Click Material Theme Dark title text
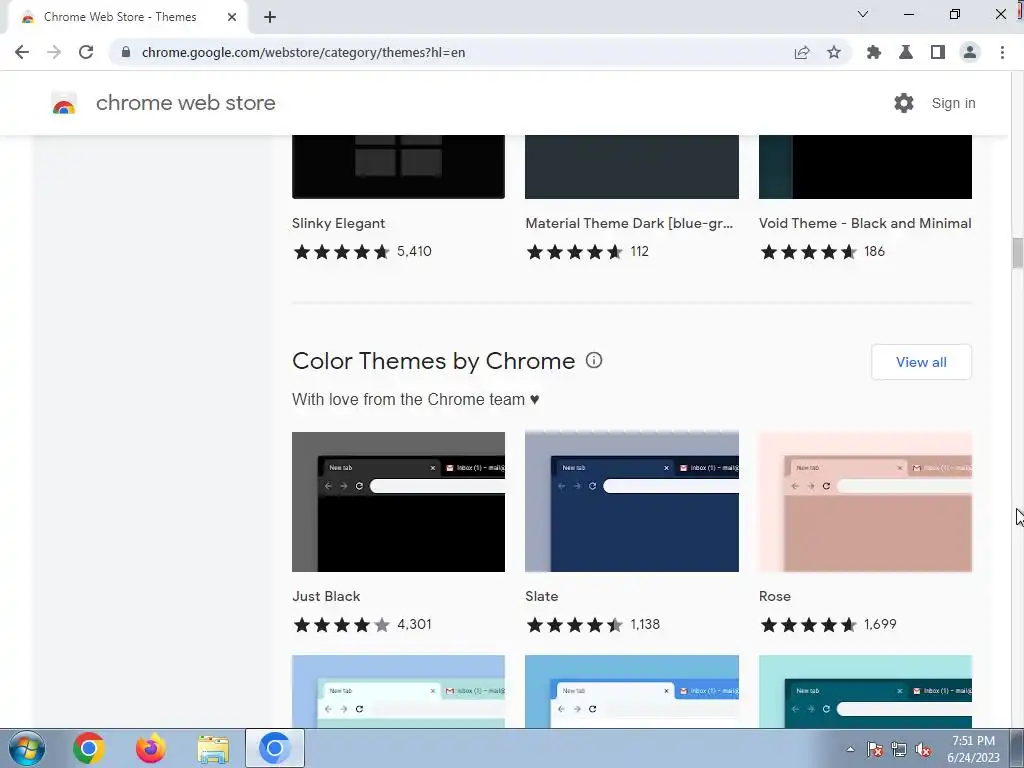The image size is (1024, 768). [629, 223]
